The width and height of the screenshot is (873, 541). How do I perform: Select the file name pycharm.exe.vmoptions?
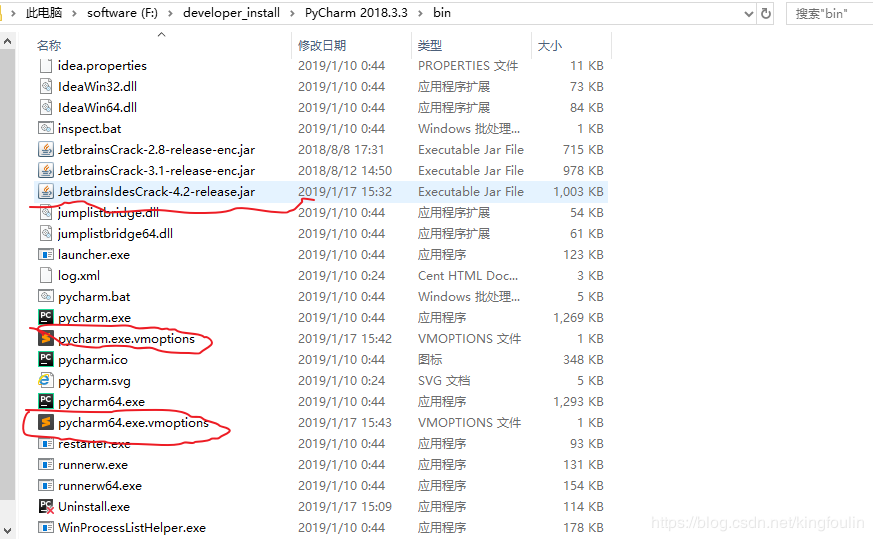click(x=126, y=339)
